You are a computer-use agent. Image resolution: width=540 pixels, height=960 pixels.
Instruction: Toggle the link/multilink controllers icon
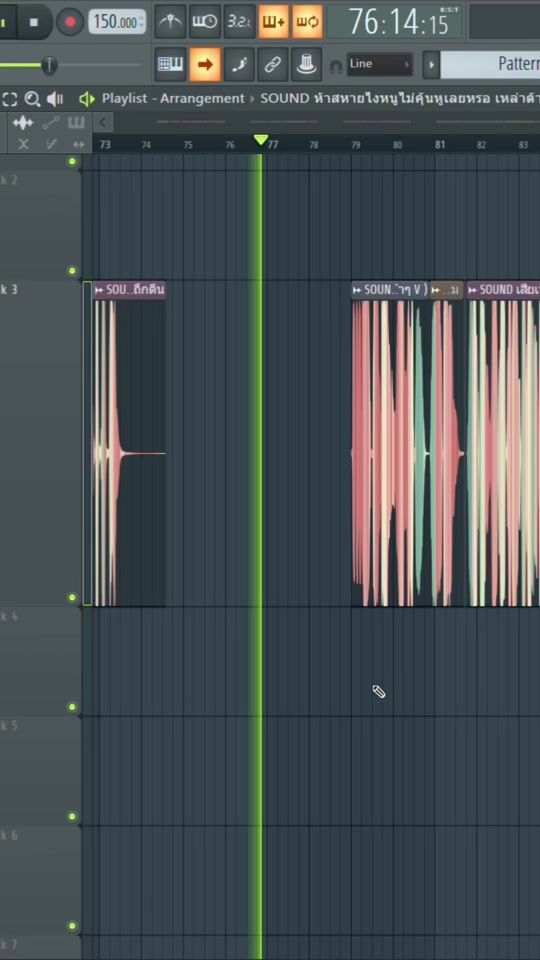coord(273,64)
